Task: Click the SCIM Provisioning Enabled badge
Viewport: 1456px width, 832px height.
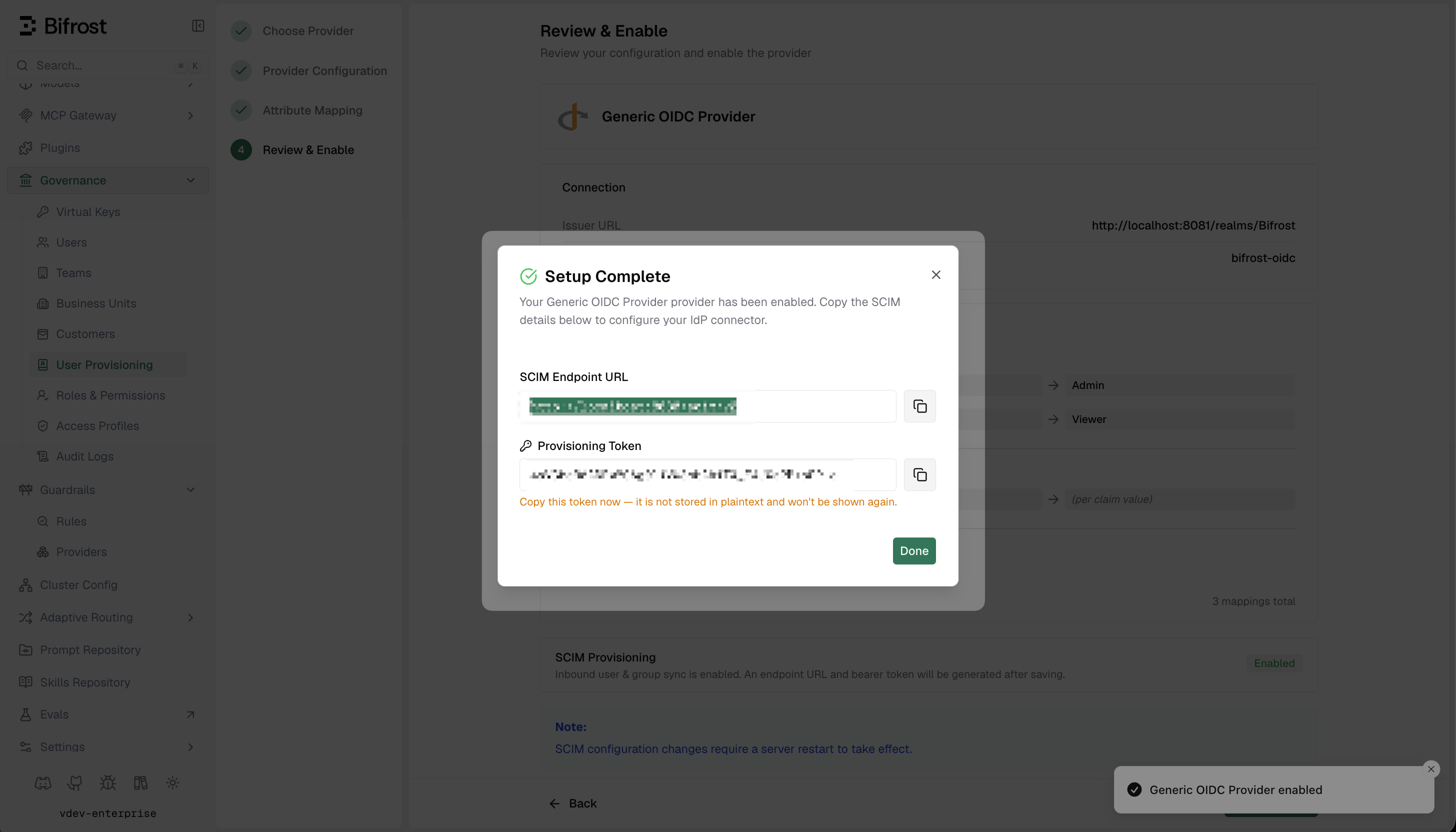Action: click(x=1273, y=663)
